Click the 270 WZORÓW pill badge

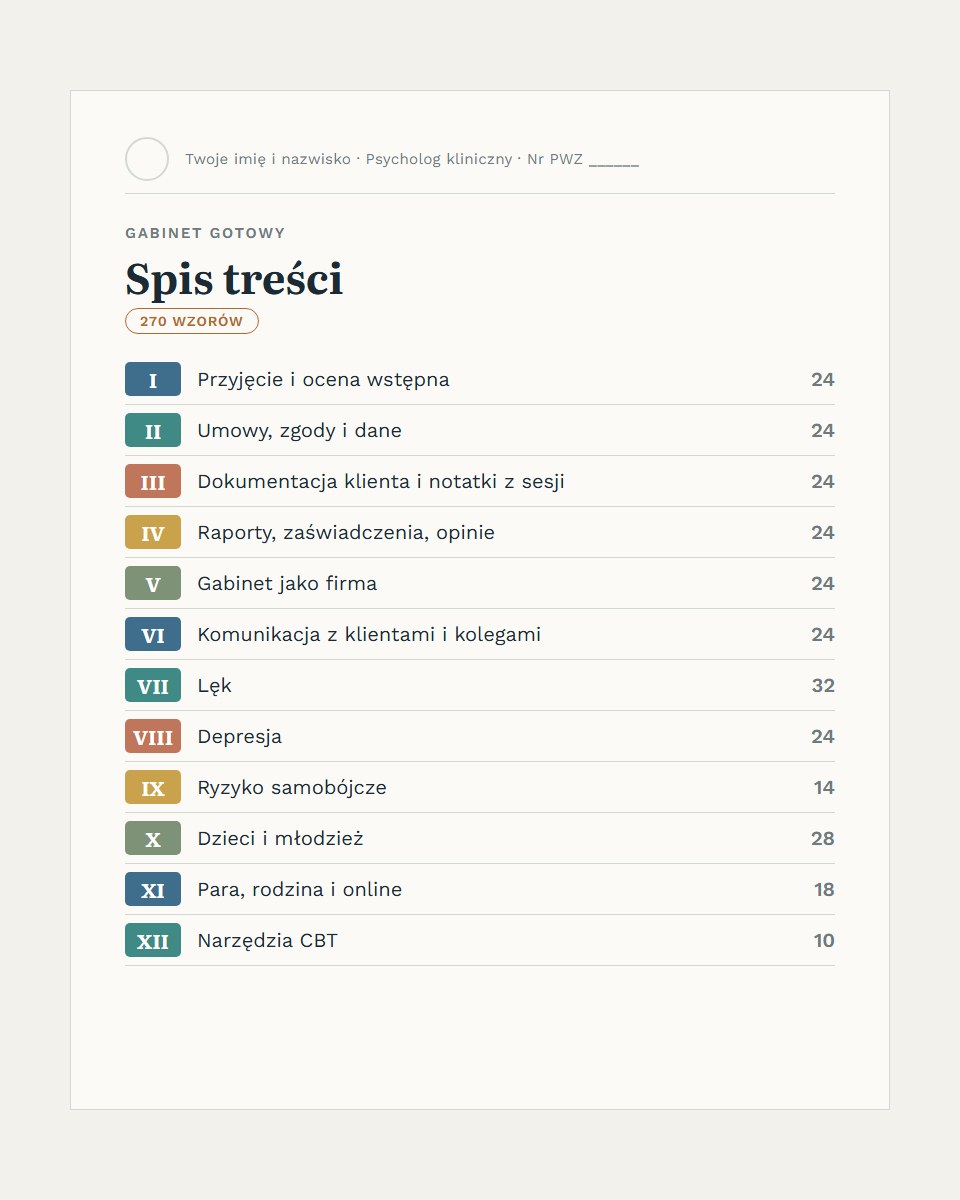[x=192, y=321]
